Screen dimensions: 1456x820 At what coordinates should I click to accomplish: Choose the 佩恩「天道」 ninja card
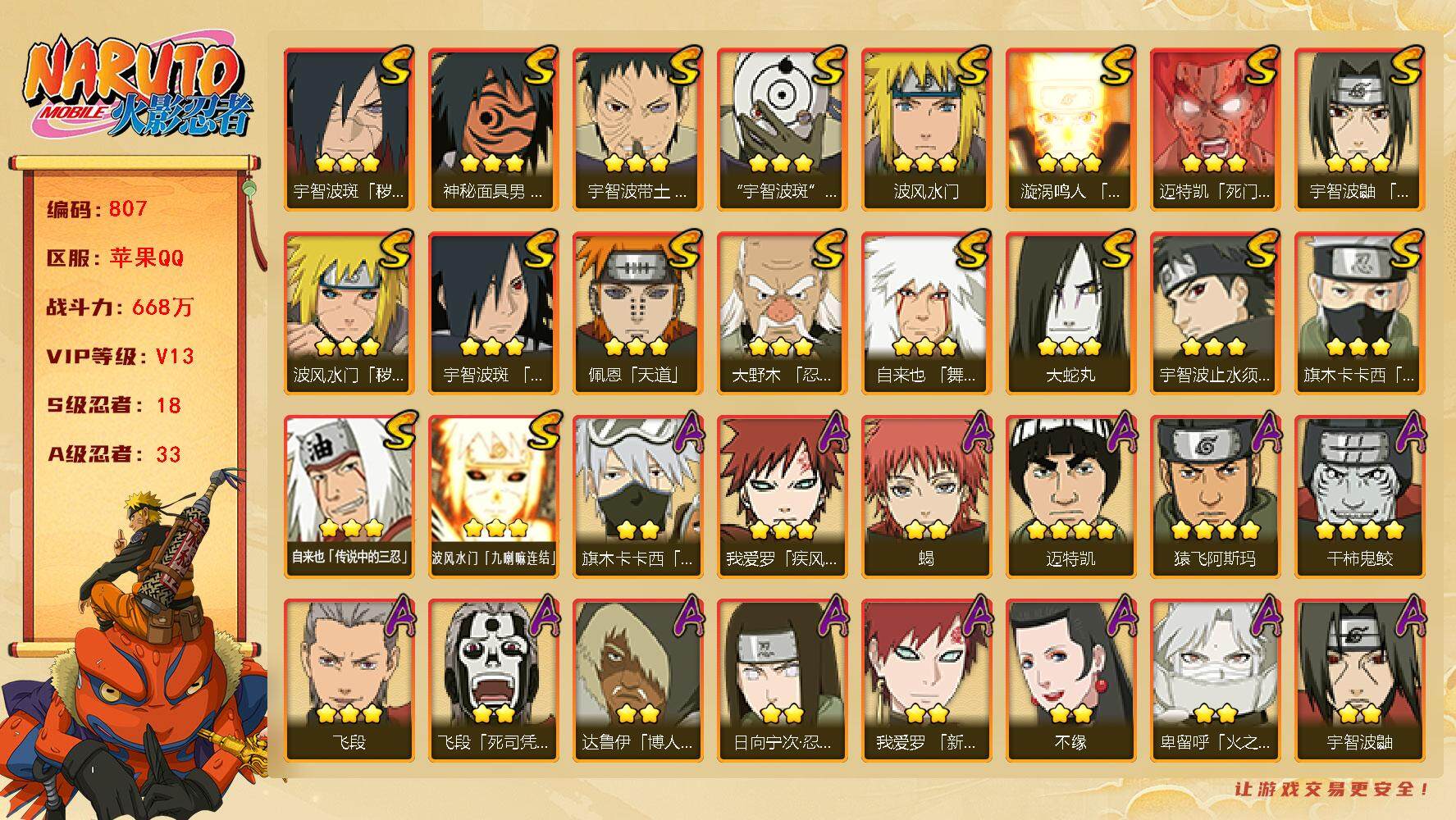tap(638, 313)
